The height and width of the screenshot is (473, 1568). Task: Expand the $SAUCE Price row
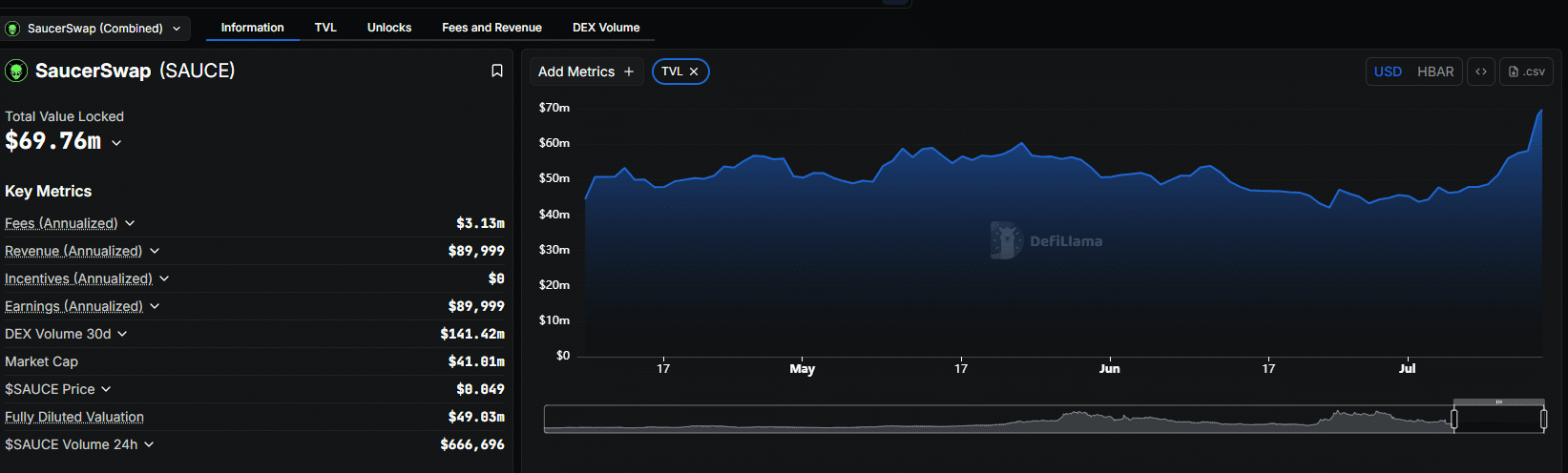(x=106, y=389)
